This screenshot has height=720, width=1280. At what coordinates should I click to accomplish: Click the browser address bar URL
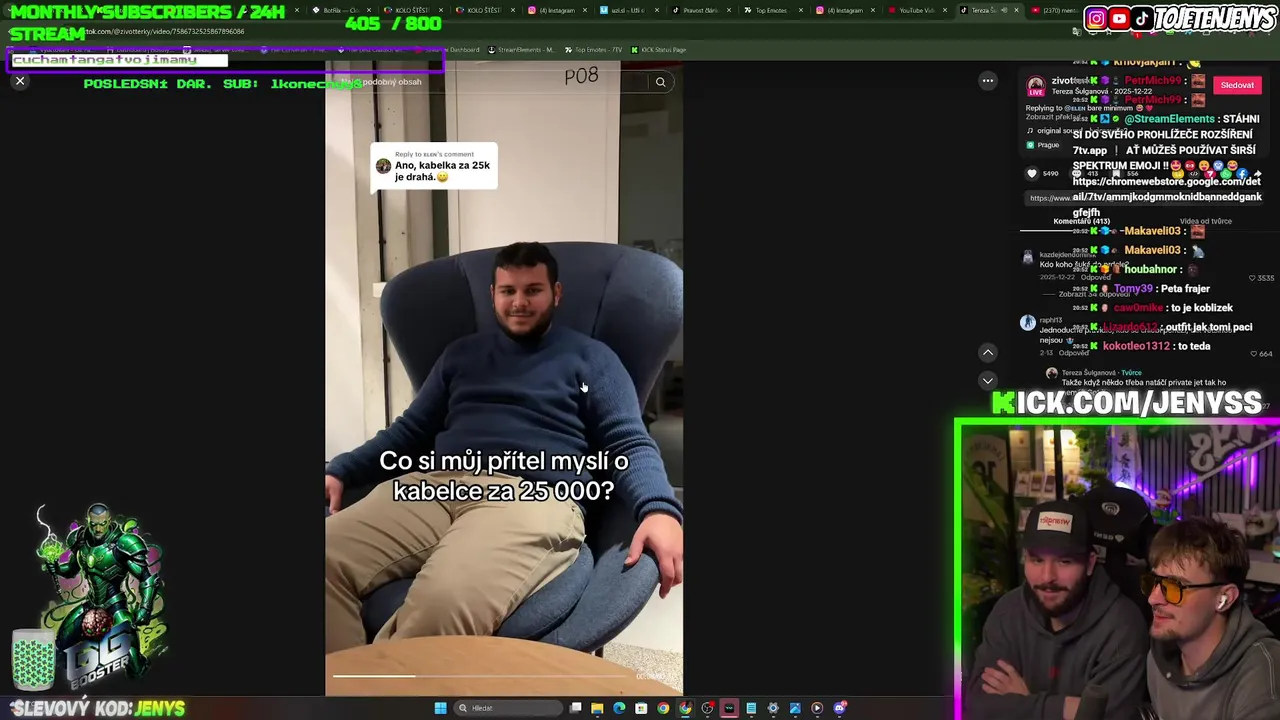click(165, 31)
